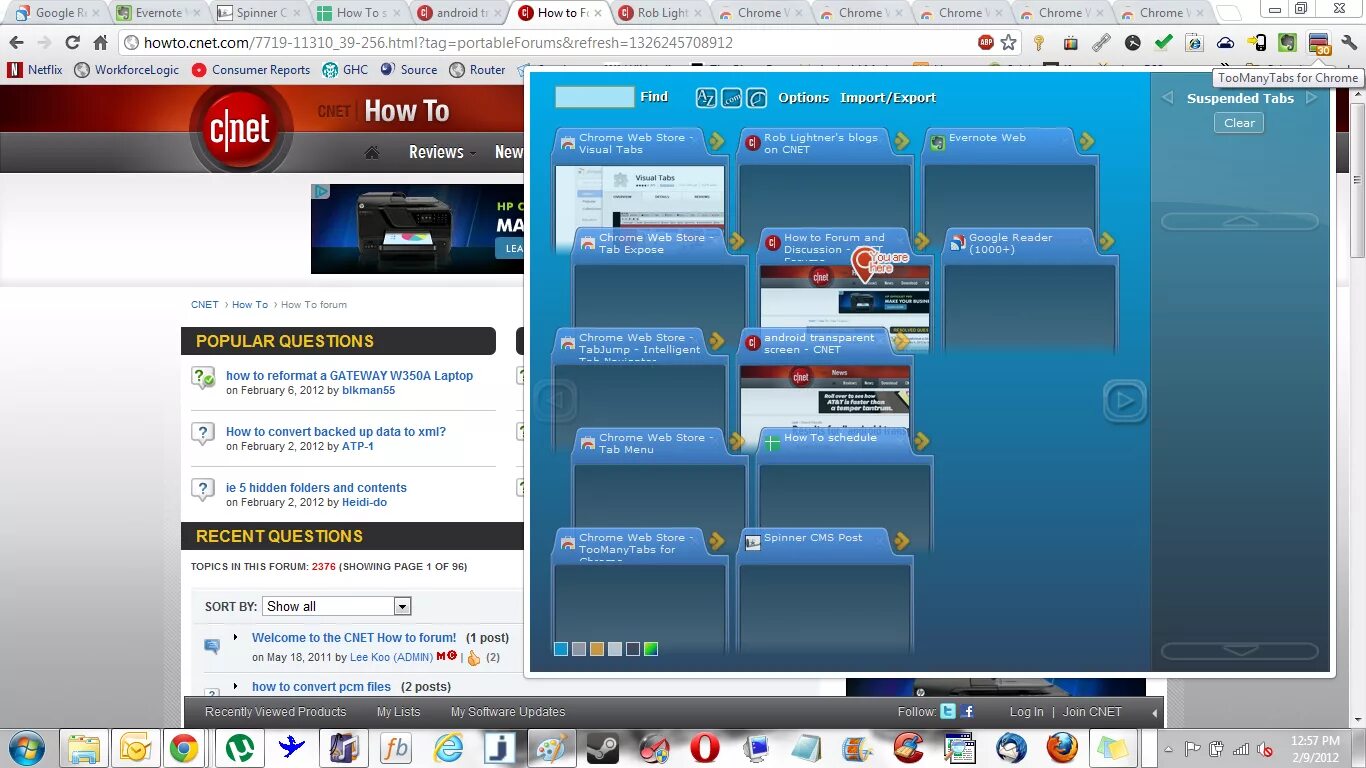Click the send-to-phone extension icon

[1257, 42]
